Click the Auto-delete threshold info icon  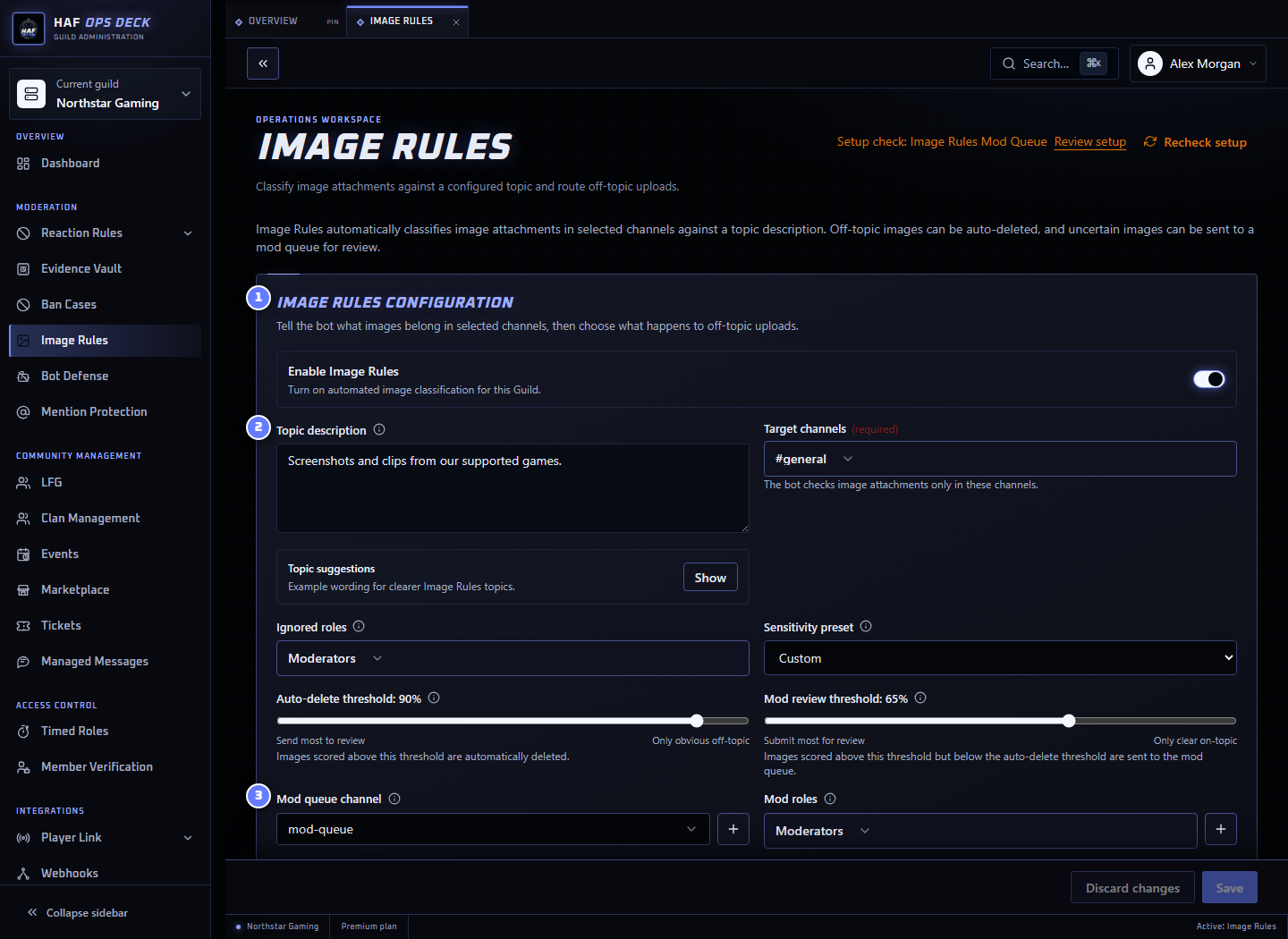[x=434, y=698]
